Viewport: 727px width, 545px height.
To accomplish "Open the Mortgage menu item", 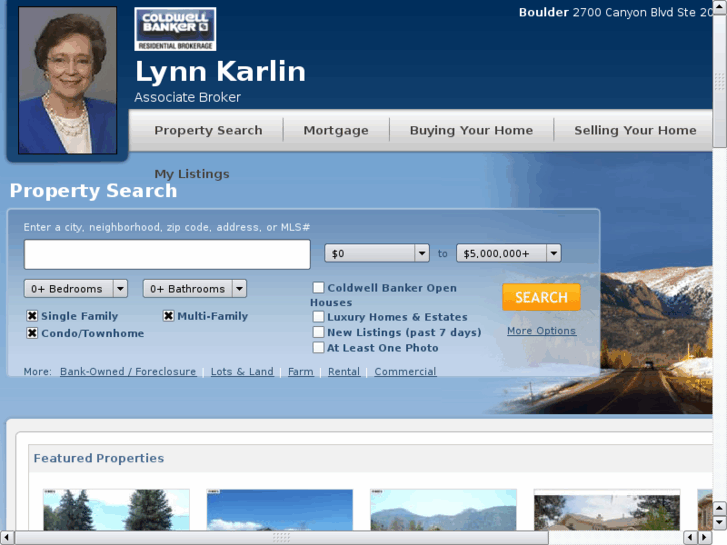I will pos(336,130).
